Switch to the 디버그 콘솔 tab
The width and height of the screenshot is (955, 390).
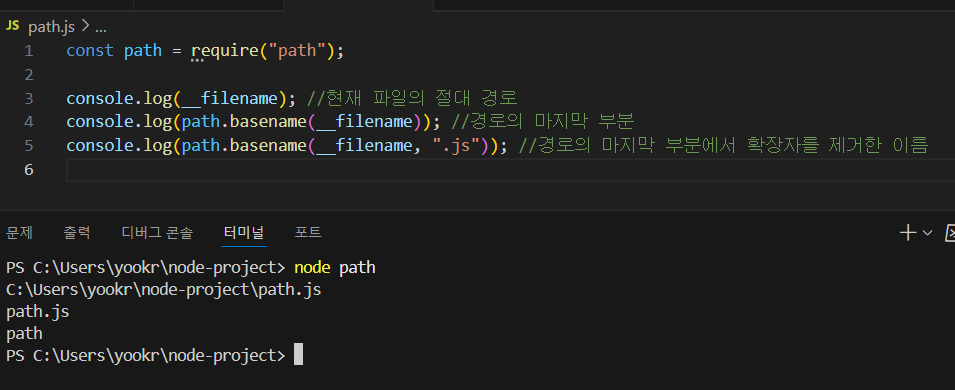point(157,232)
